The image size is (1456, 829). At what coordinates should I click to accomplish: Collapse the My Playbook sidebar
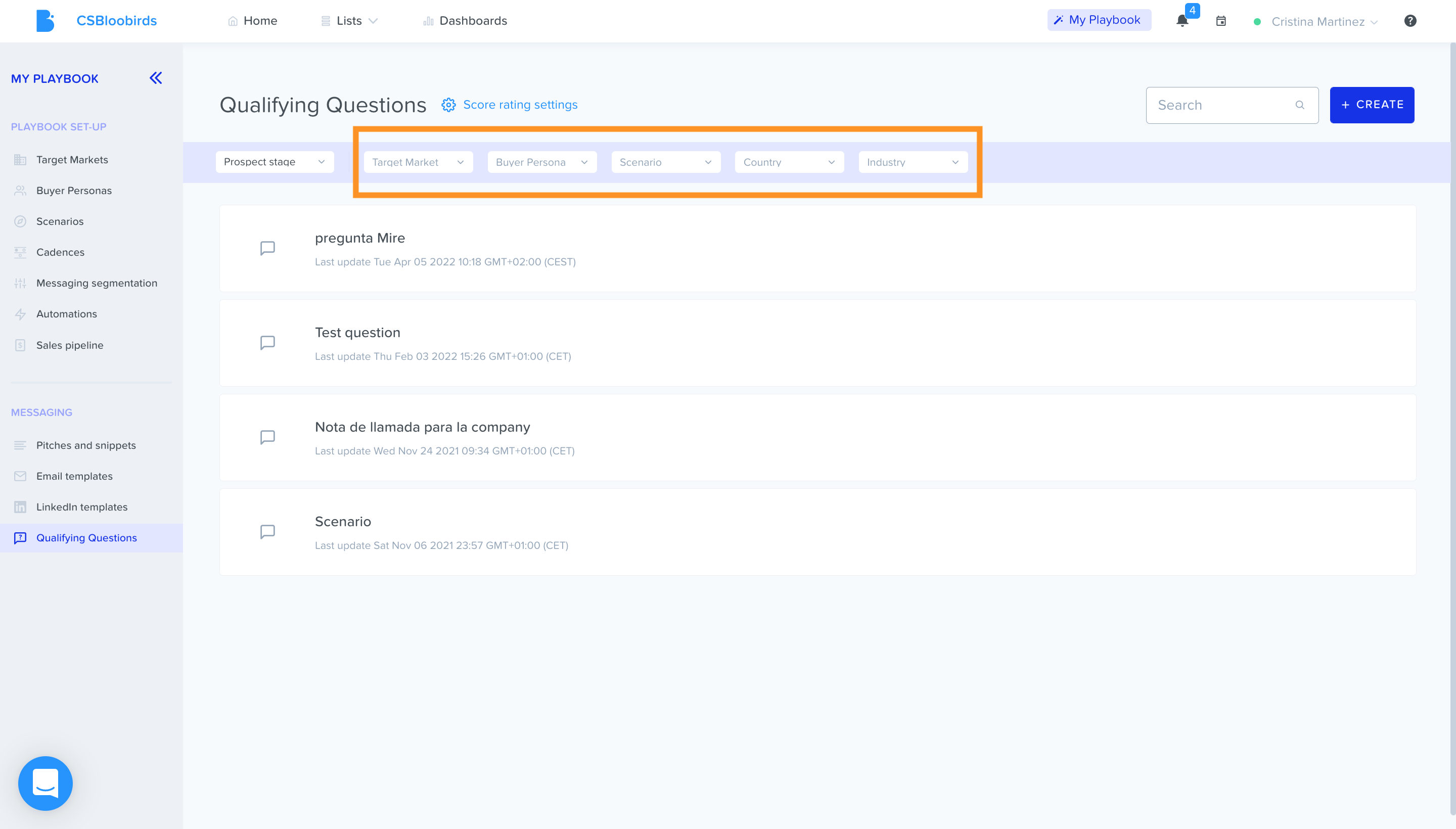click(x=156, y=78)
